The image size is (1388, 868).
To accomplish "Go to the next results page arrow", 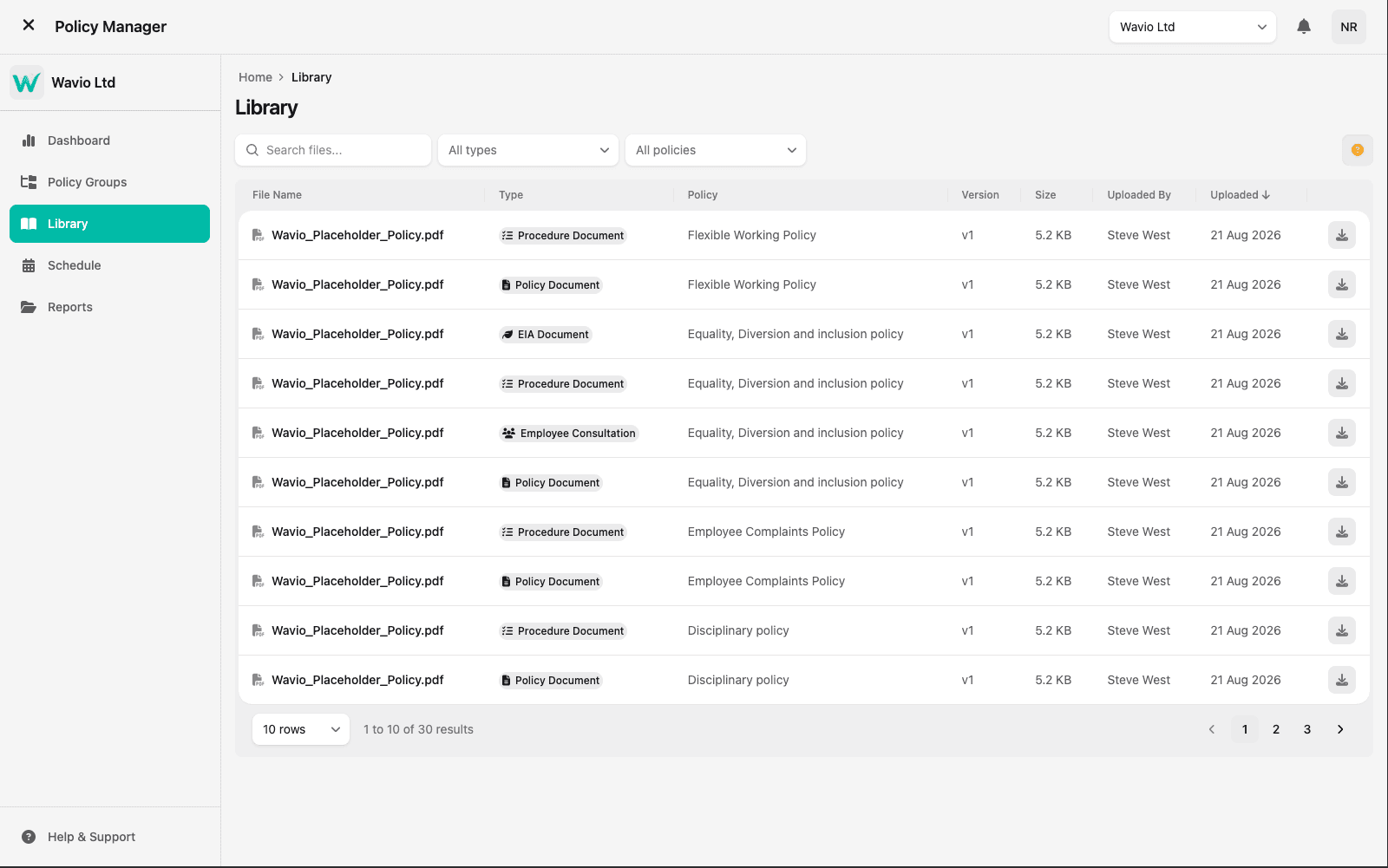I will [x=1340, y=729].
